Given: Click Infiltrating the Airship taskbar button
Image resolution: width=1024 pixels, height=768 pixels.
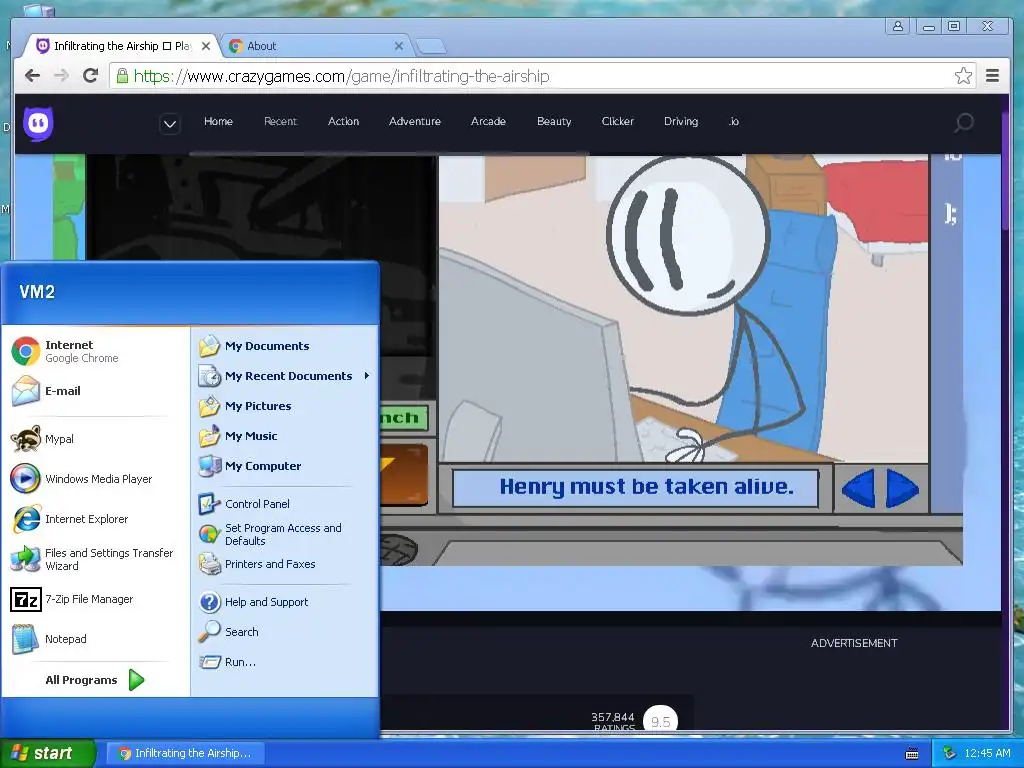Looking at the screenshot, I should 185,753.
